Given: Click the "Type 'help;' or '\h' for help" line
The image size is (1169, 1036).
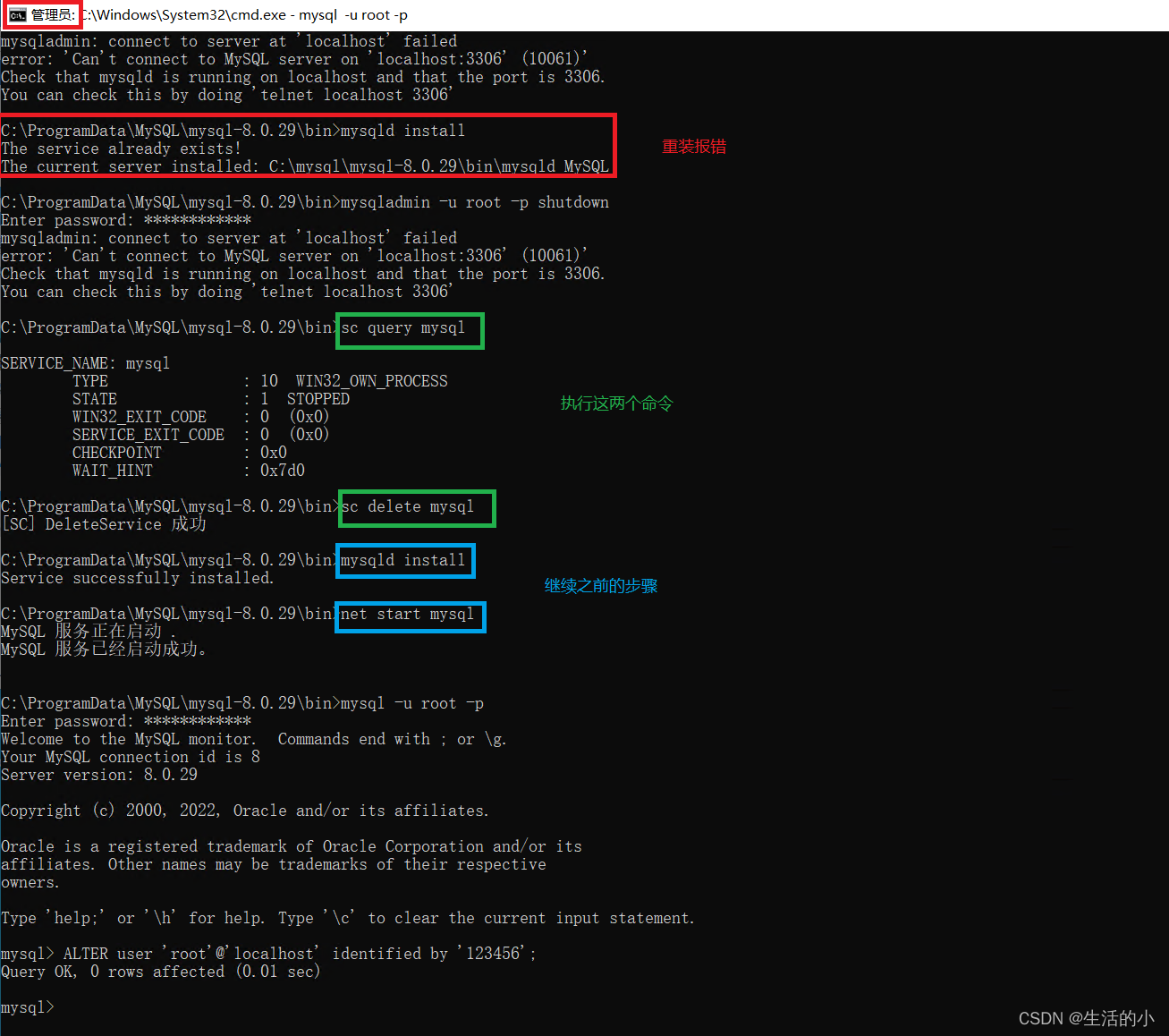Looking at the screenshot, I should pos(347,918).
